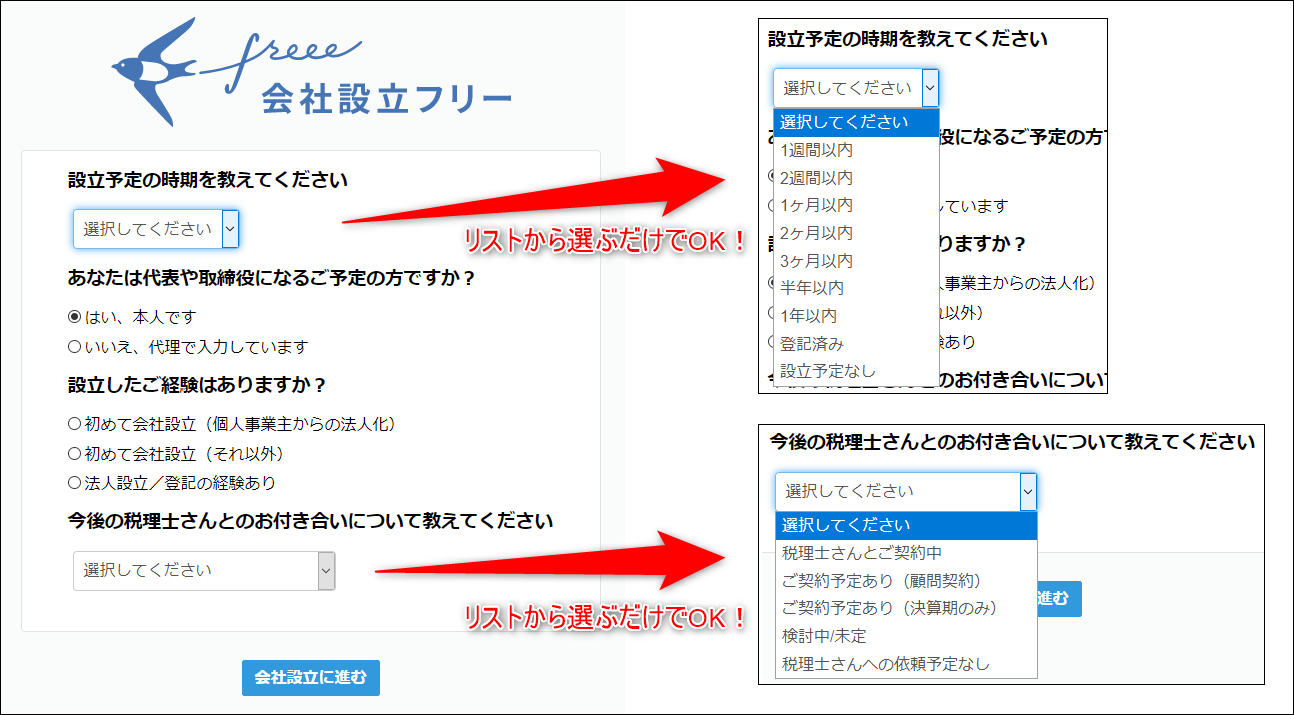
Task: Choose 初めて会社設立（それ以外） radio option
Action: (x=74, y=454)
